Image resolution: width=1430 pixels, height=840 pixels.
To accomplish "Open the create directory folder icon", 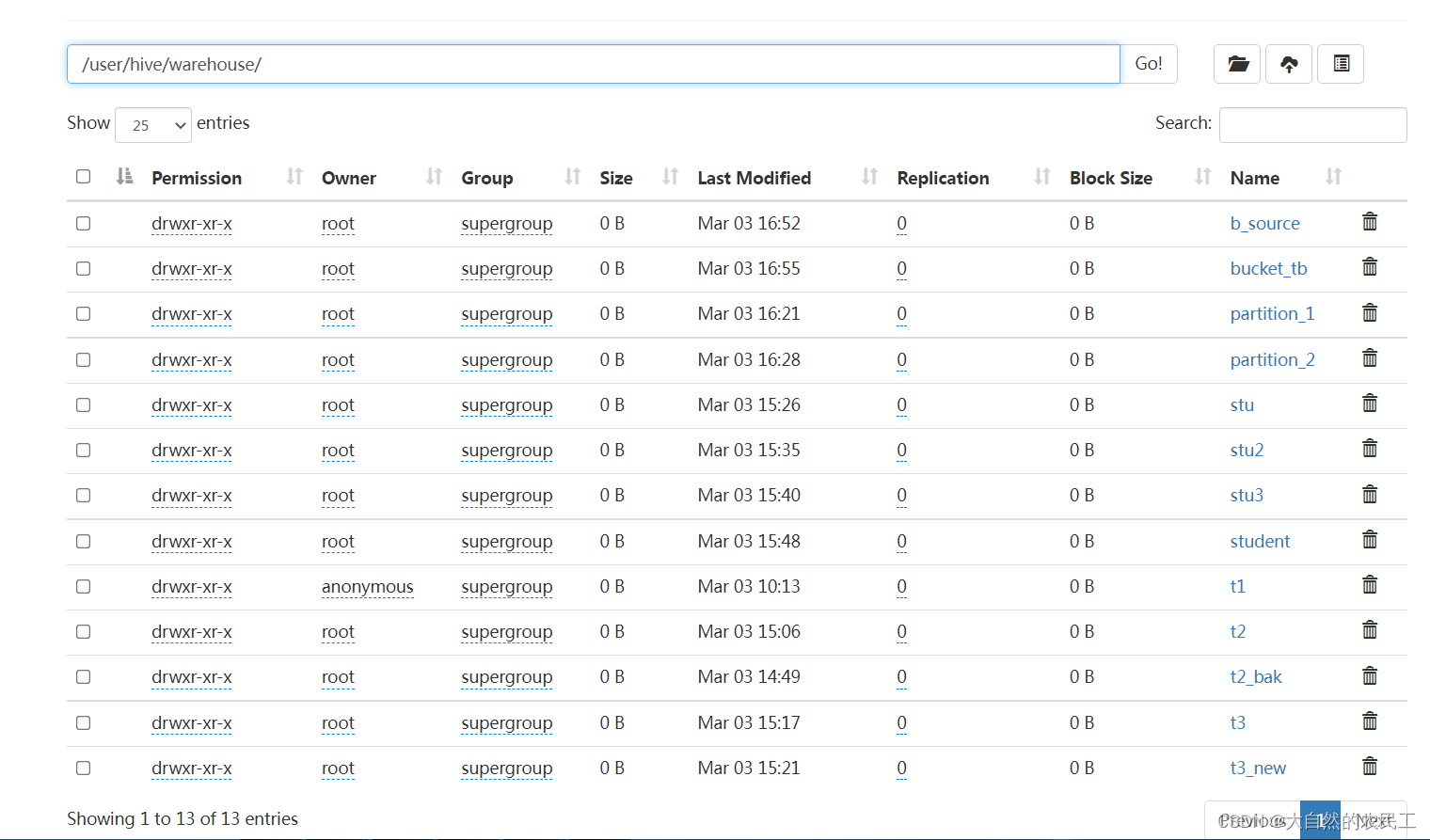I will click(x=1237, y=64).
